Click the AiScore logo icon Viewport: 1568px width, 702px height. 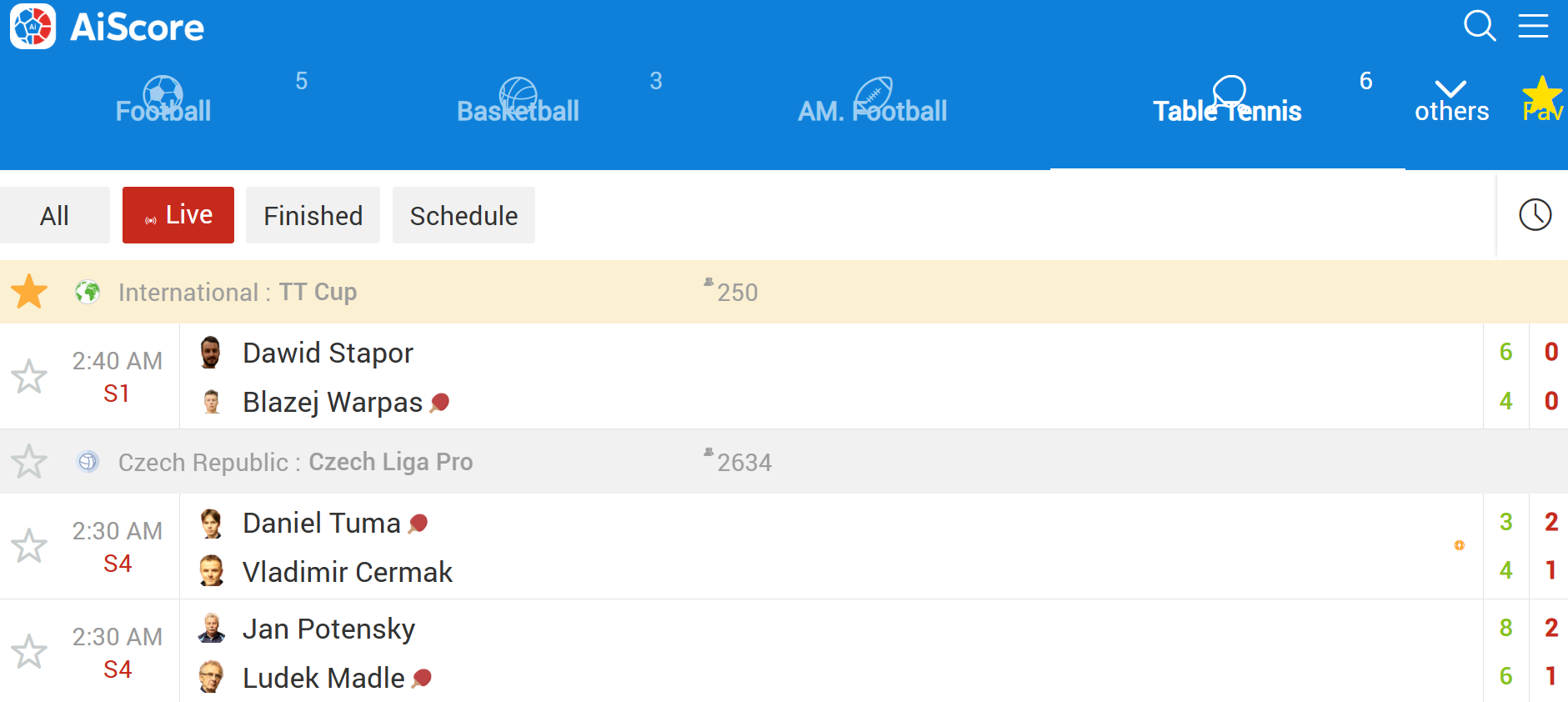pyautogui.click(x=33, y=26)
